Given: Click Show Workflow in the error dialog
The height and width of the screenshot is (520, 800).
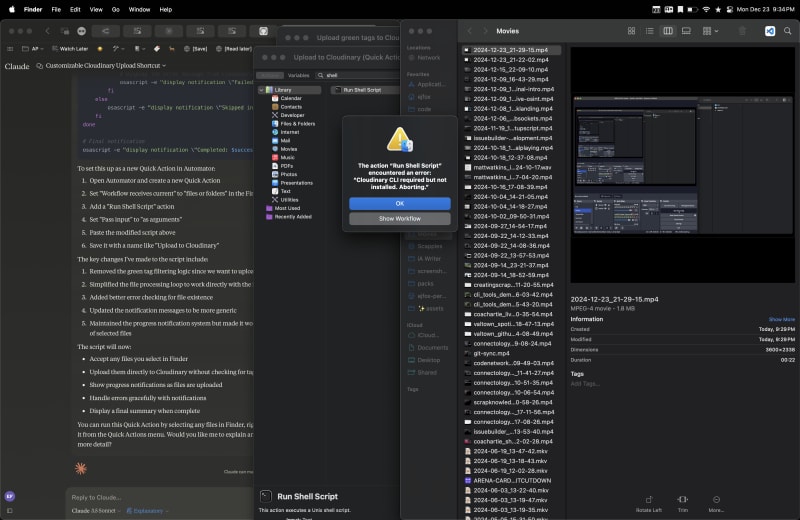Looking at the screenshot, I should click(399, 218).
